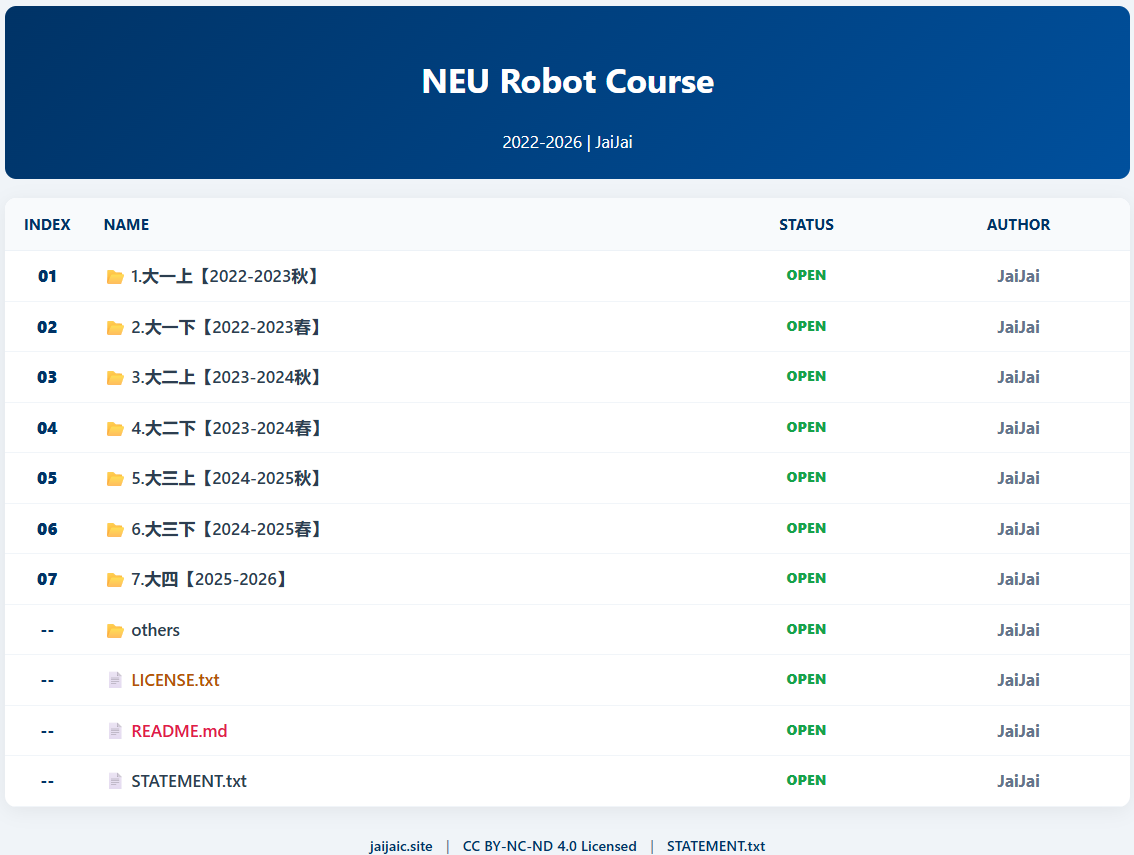Viewport: 1134px width, 855px height.
Task: Click the folder icon next to 4.大二下【2023-2024春】
Action: [115, 427]
